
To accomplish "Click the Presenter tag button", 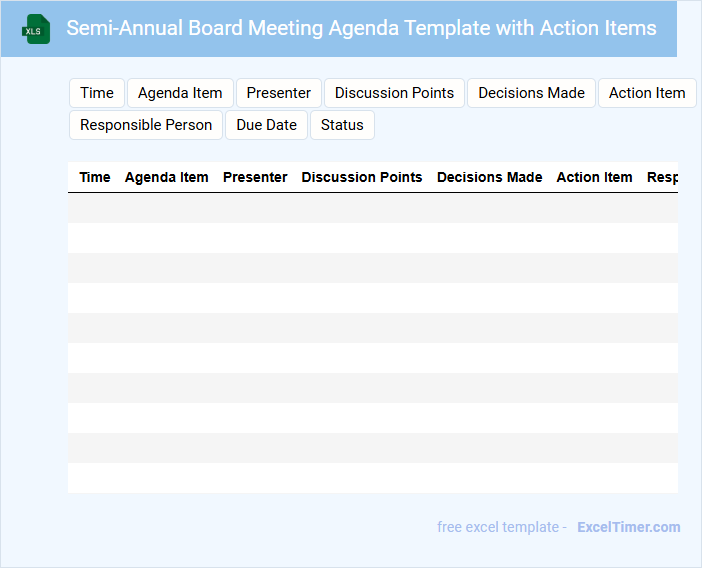I will pos(279,93).
